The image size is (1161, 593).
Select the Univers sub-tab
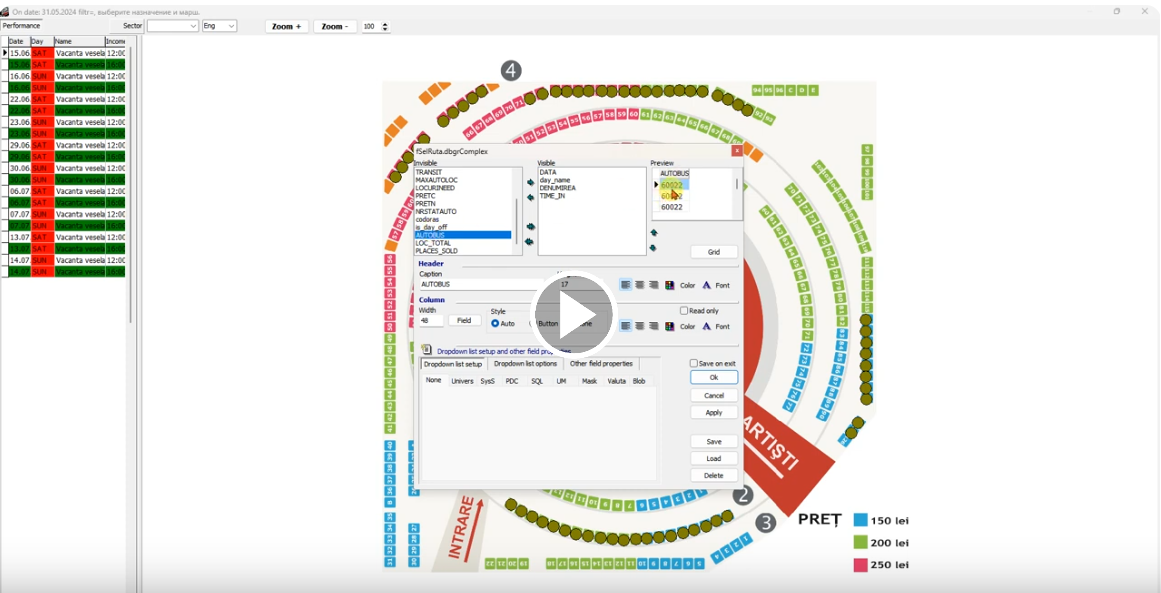pos(462,381)
